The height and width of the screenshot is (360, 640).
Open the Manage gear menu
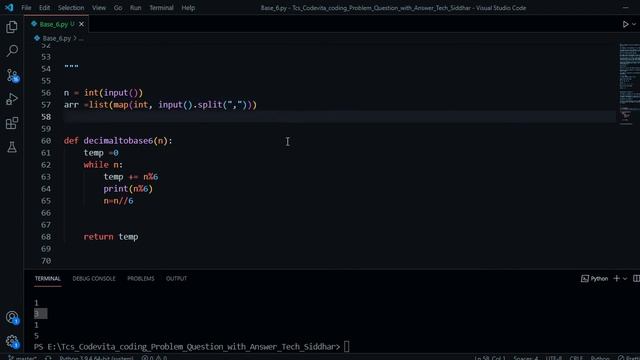point(12,341)
